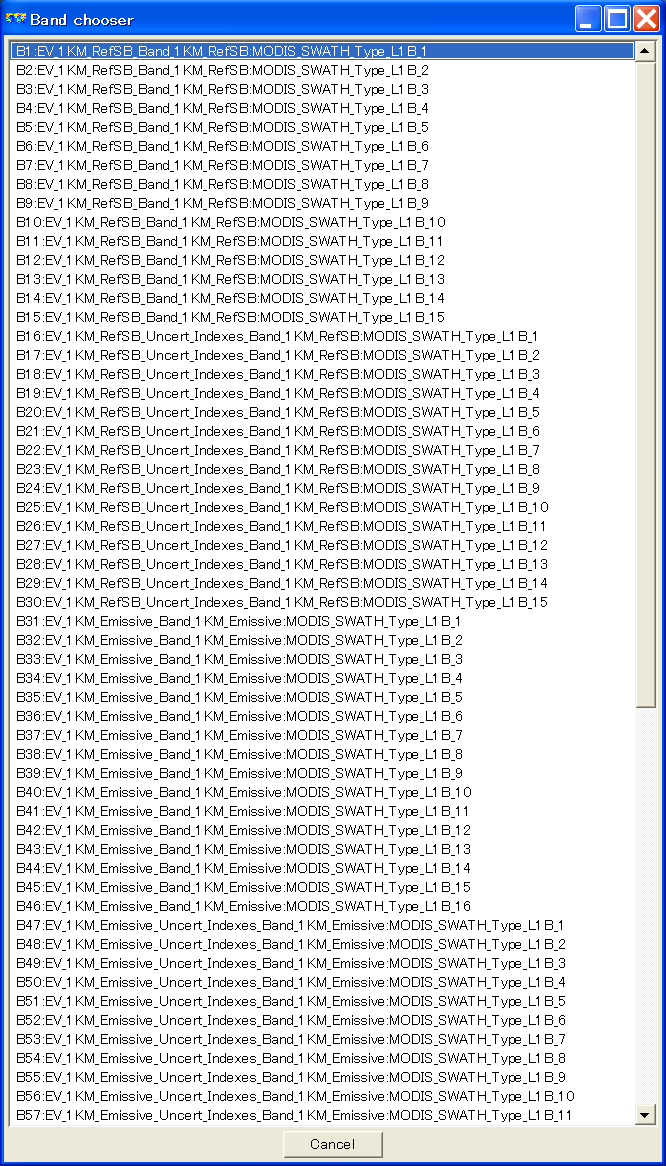Viewport: 666px width, 1166px height.
Task: Click the vertical scrollbar thumb
Action: (x=645, y=385)
